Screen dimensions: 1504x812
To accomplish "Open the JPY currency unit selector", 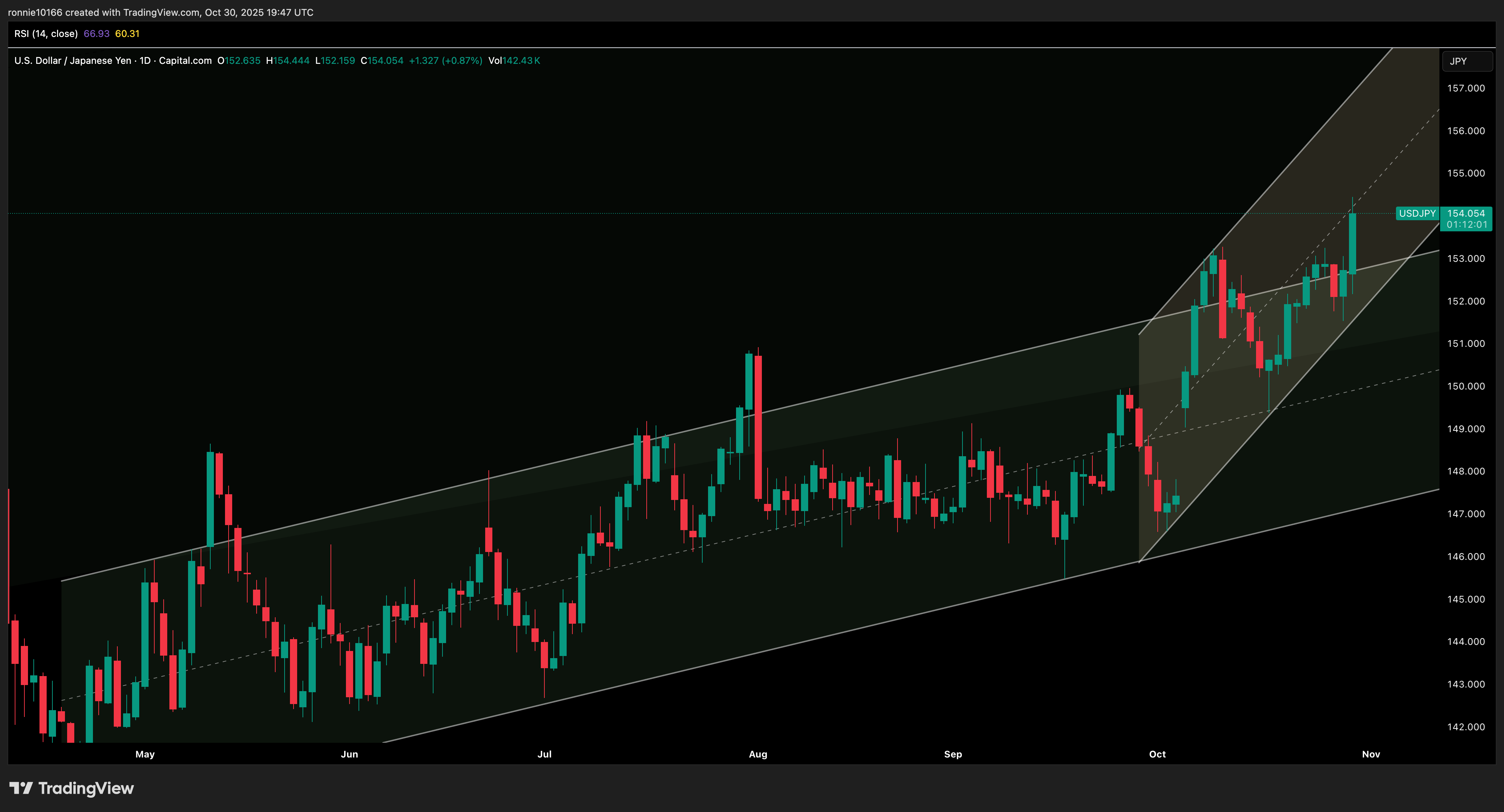I will (1467, 61).
